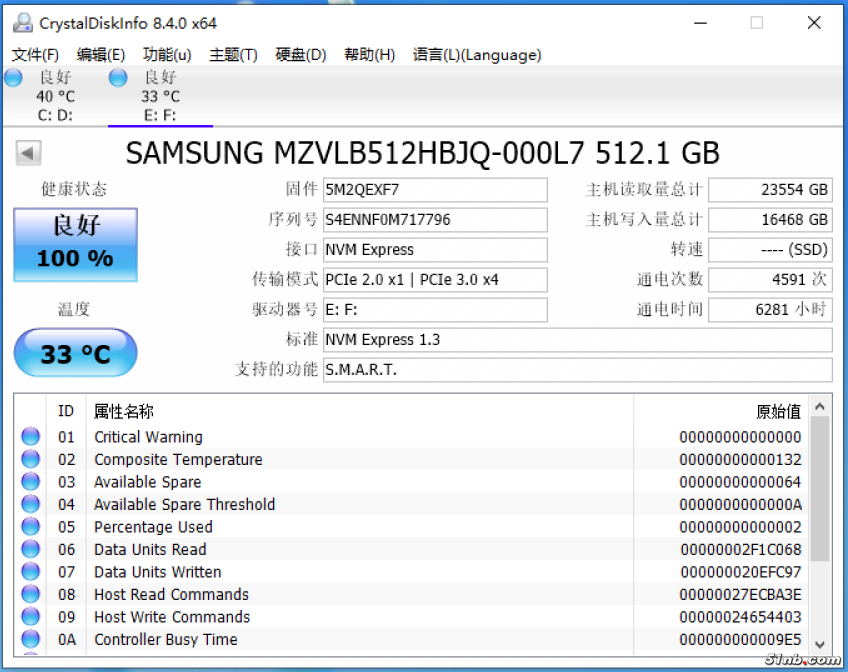Click the Percentage Used status orb
Viewport: 848px width, 672px height.
(30, 527)
